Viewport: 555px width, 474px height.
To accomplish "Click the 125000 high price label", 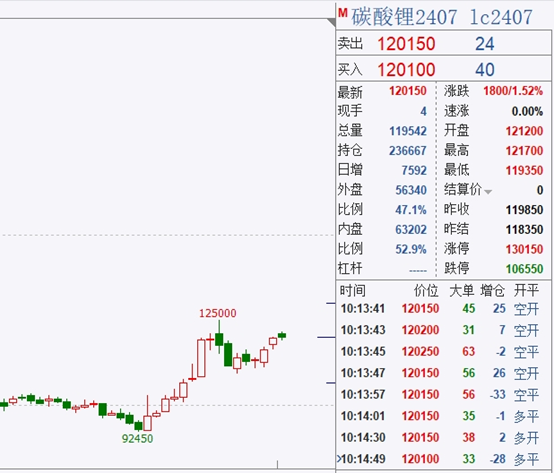I will pos(217,313).
